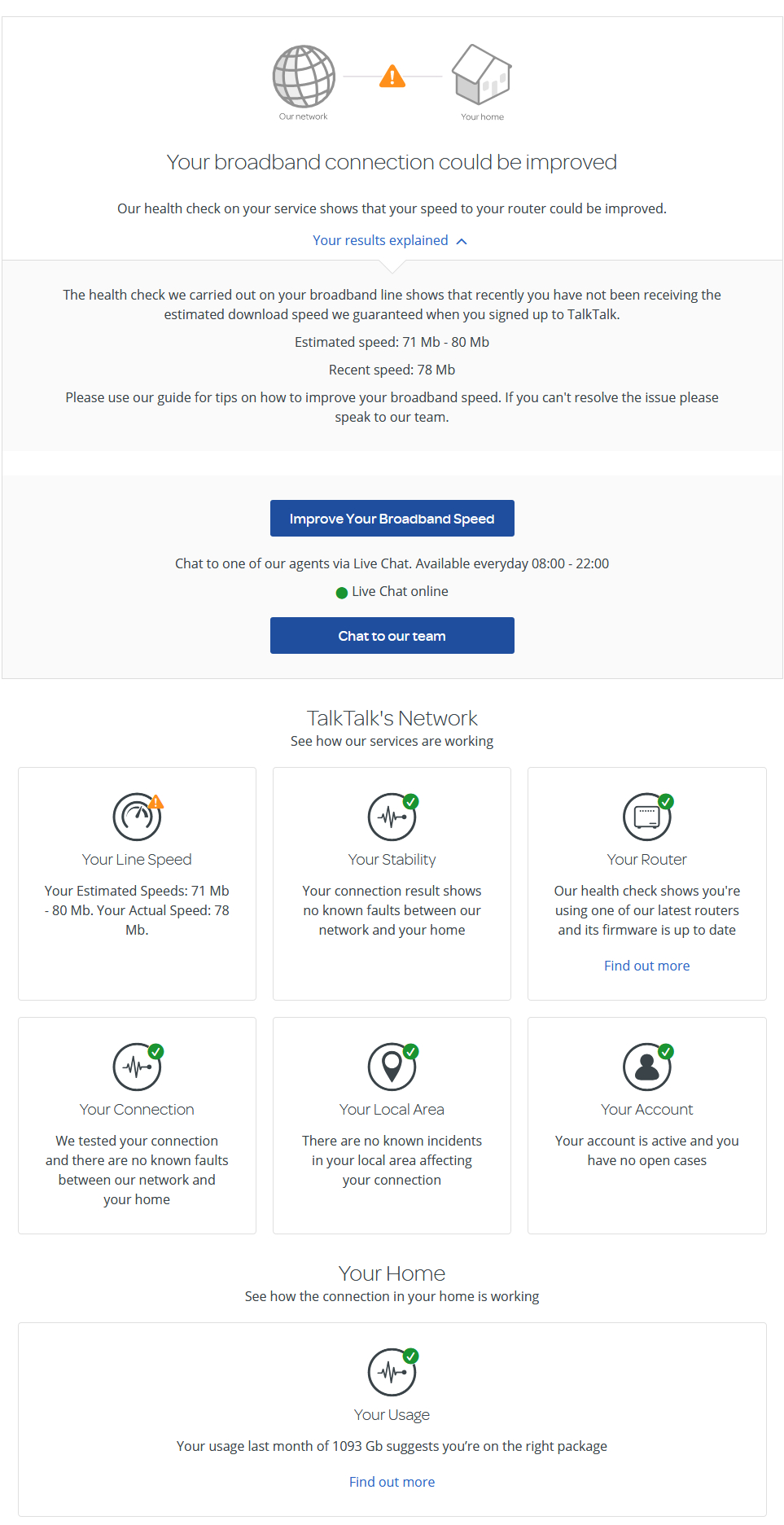The width and height of the screenshot is (784, 1525).
Task: Click the Your Connection pulse icon
Action: point(137,1067)
